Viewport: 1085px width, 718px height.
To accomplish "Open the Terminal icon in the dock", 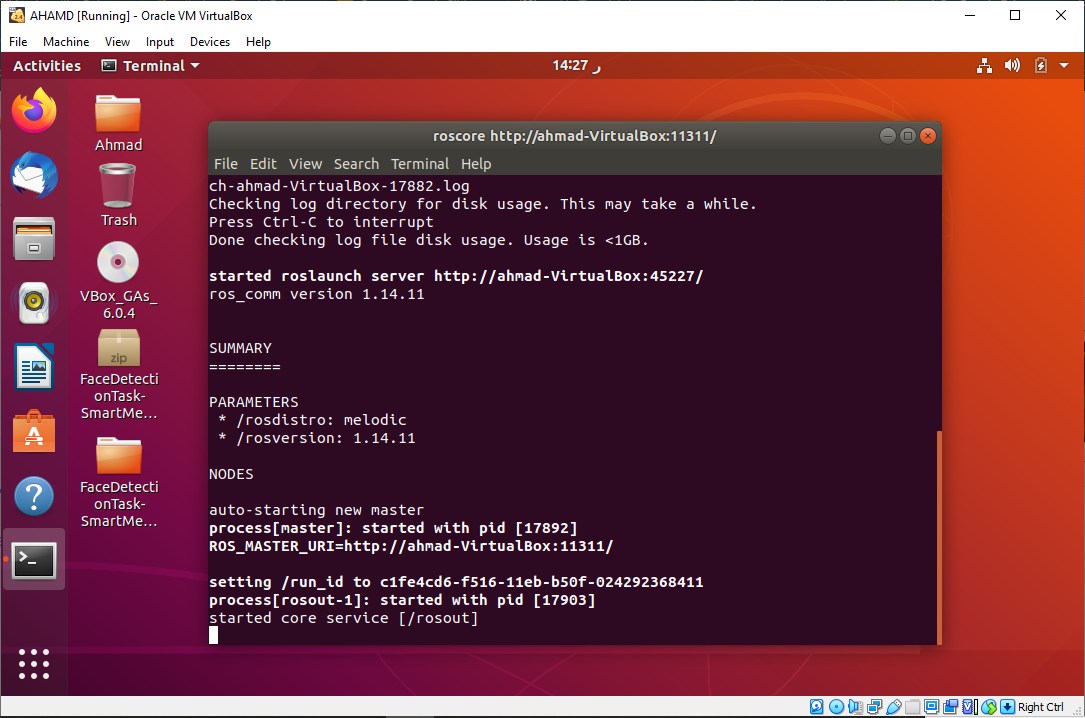I will click(x=34, y=561).
